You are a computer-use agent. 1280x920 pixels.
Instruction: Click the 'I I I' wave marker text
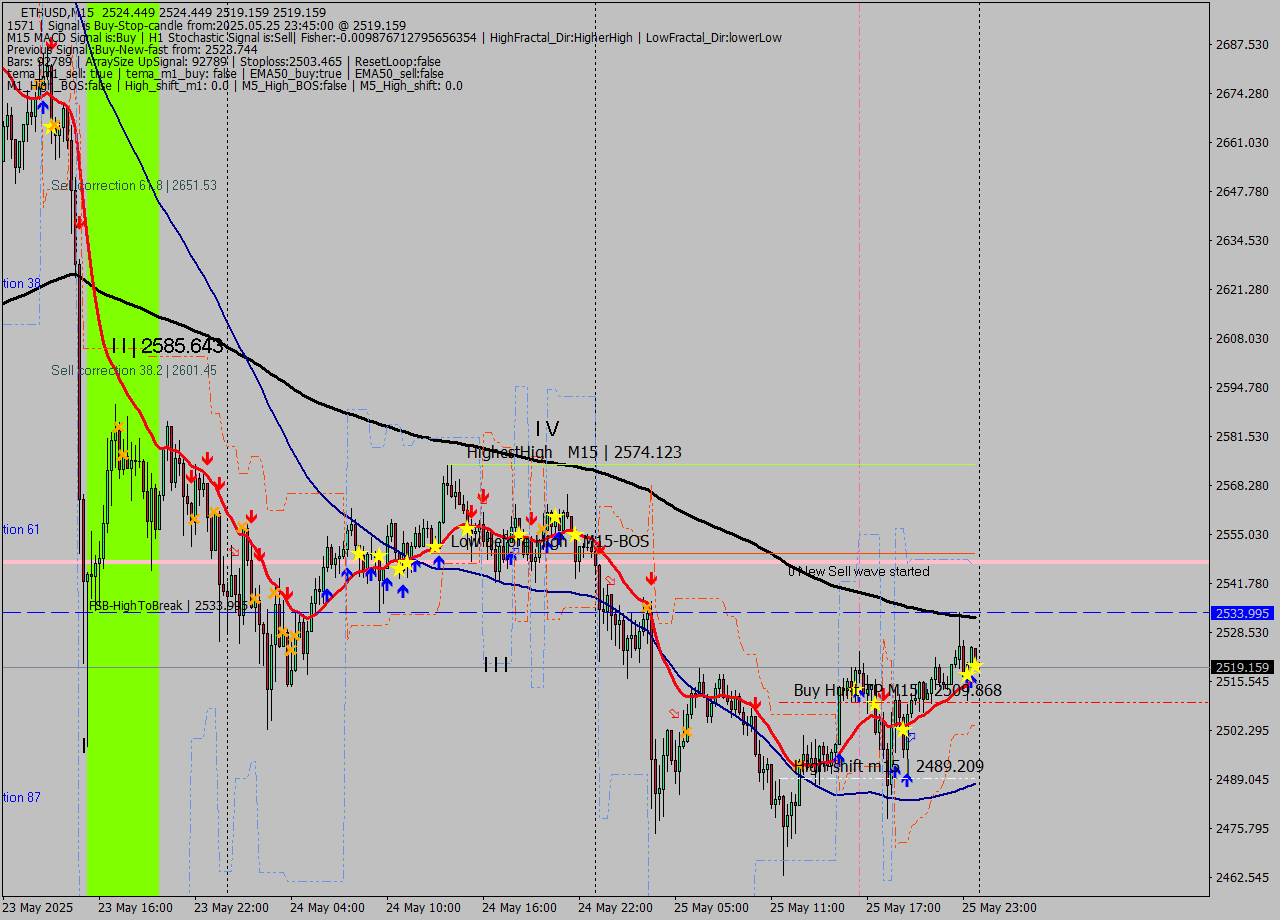click(496, 665)
